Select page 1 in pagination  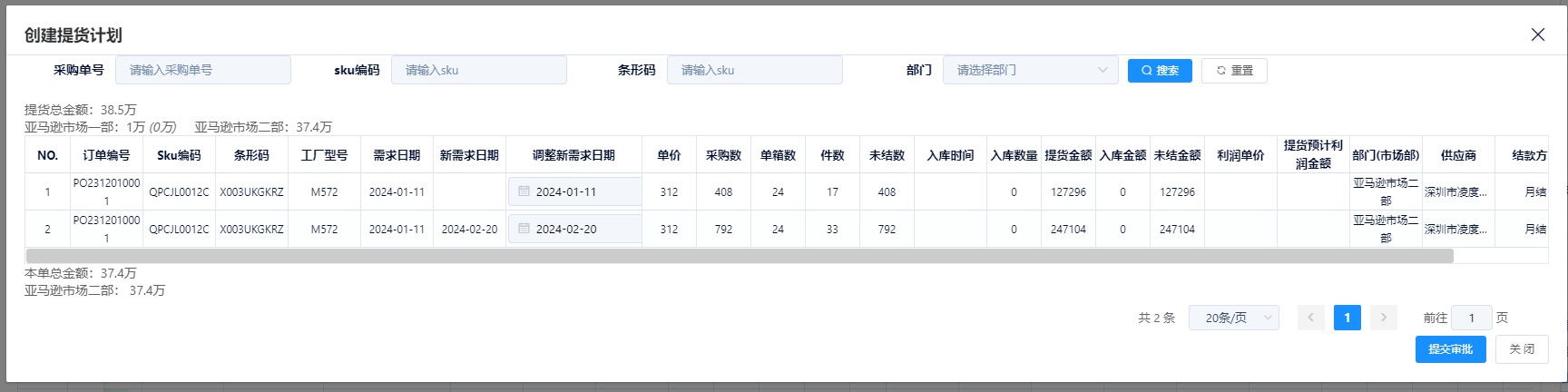pyautogui.click(x=1347, y=318)
